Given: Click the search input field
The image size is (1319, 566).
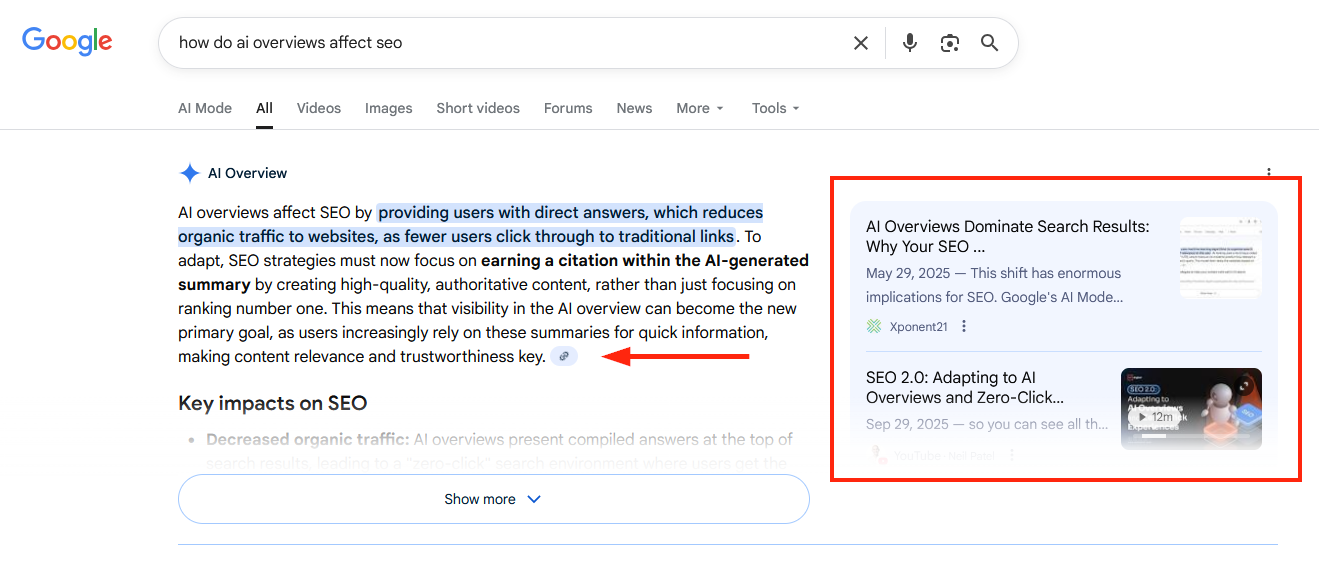Looking at the screenshot, I should tap(500, 43).
